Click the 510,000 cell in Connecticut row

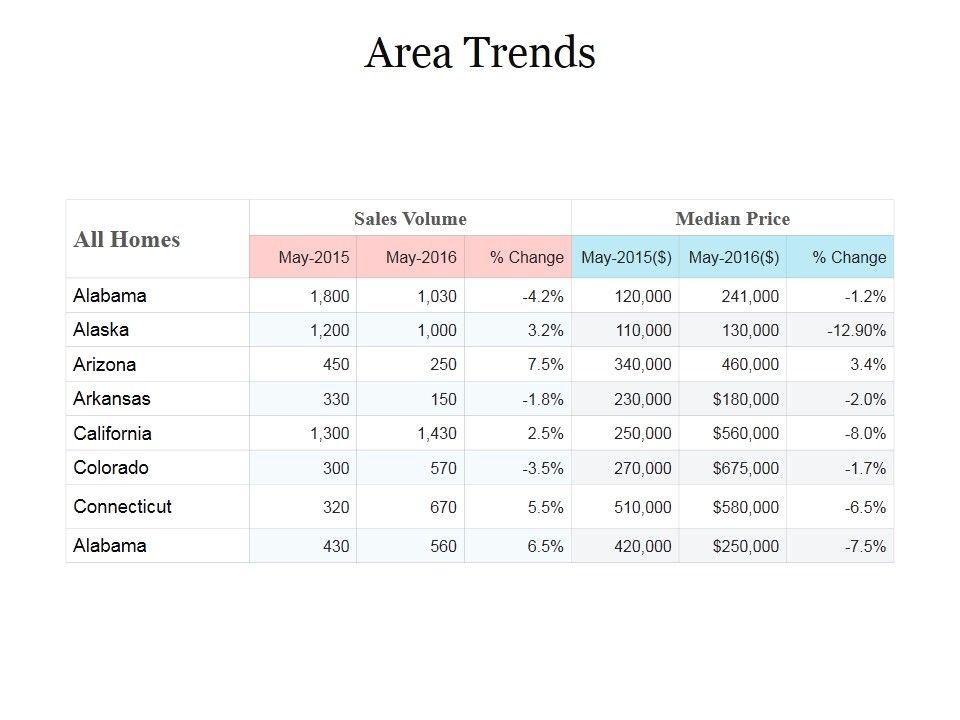pos(625,506)
